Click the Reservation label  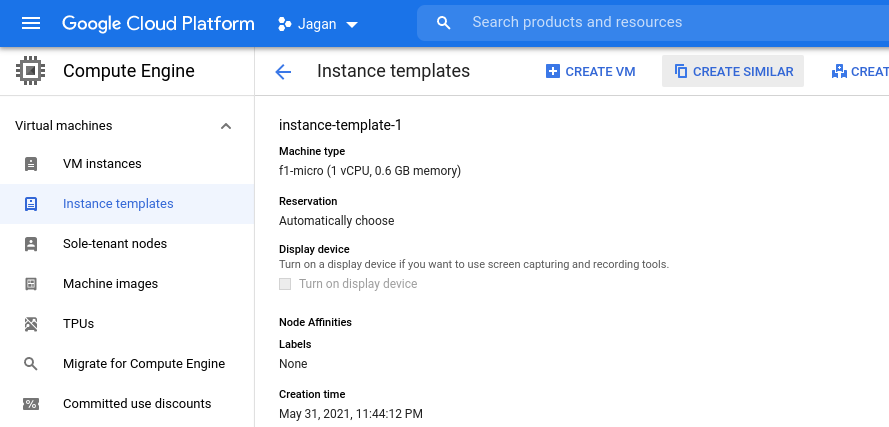[308, 201]
